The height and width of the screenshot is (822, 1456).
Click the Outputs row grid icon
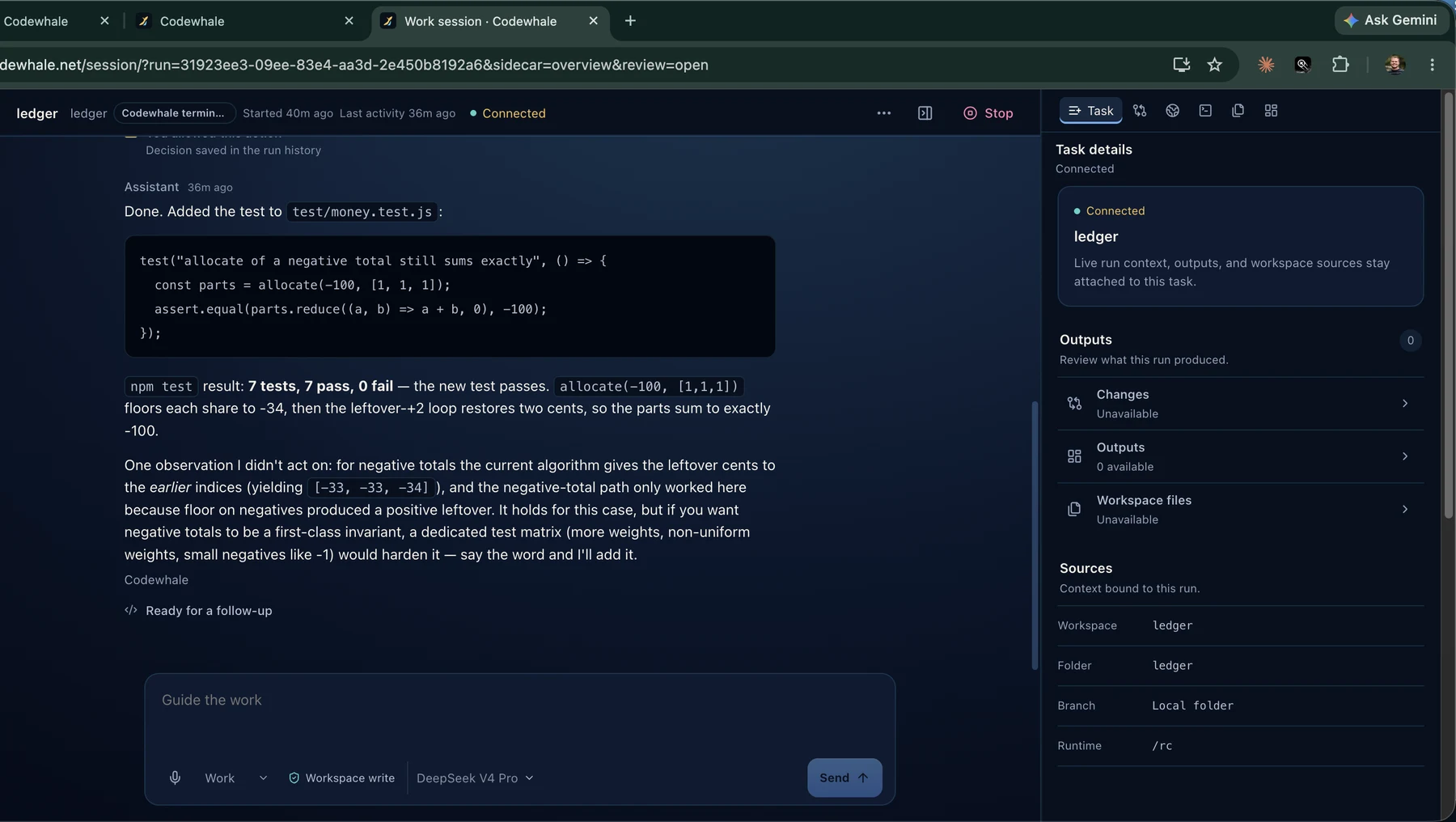1074,456
